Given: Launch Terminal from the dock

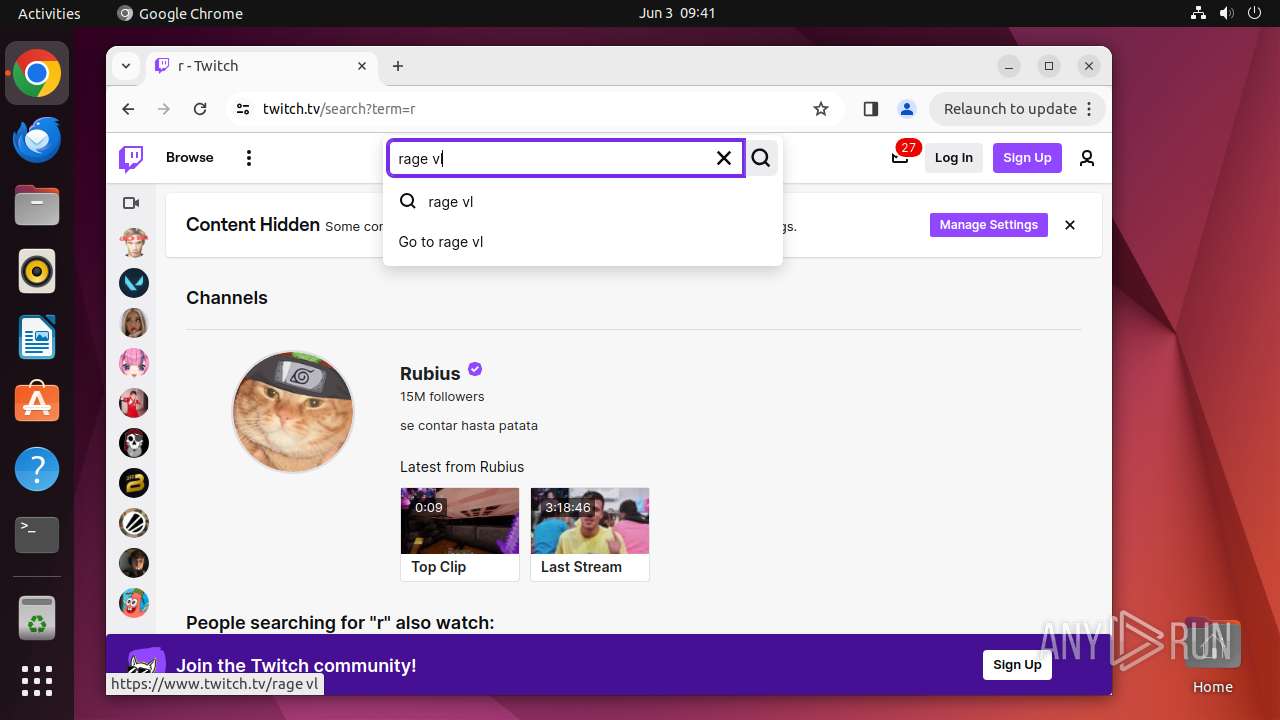Looking at the screenshot, I should click(x=37, y=535).
